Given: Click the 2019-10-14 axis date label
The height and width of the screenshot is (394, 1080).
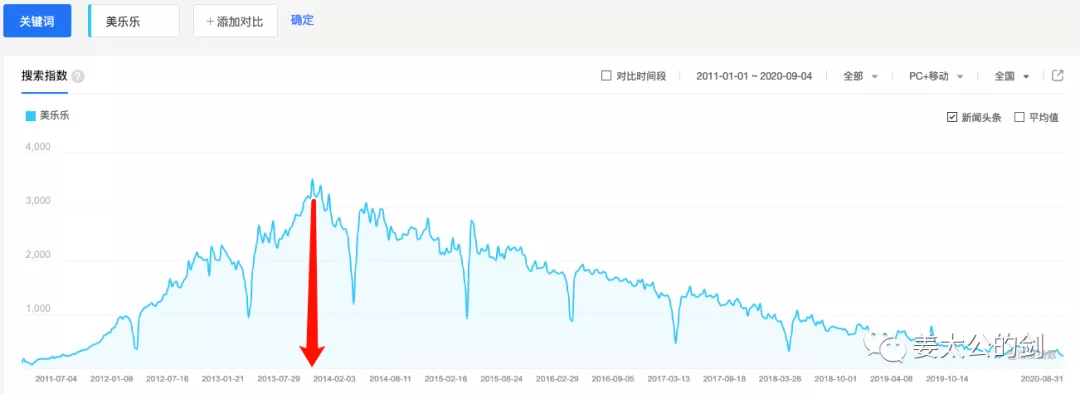Looking at the screenshot, I should (948, 378).
